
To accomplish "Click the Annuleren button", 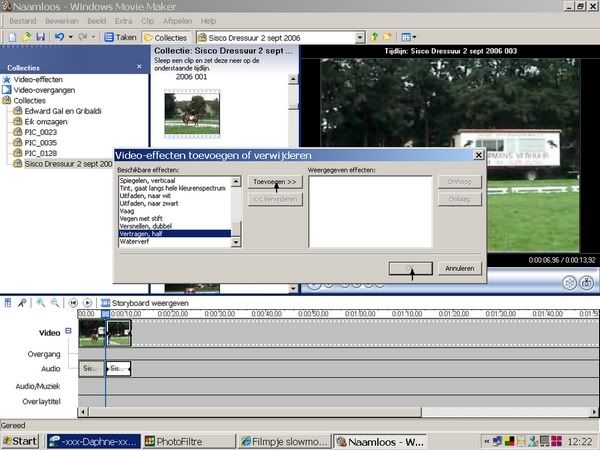I will [461, 268].
